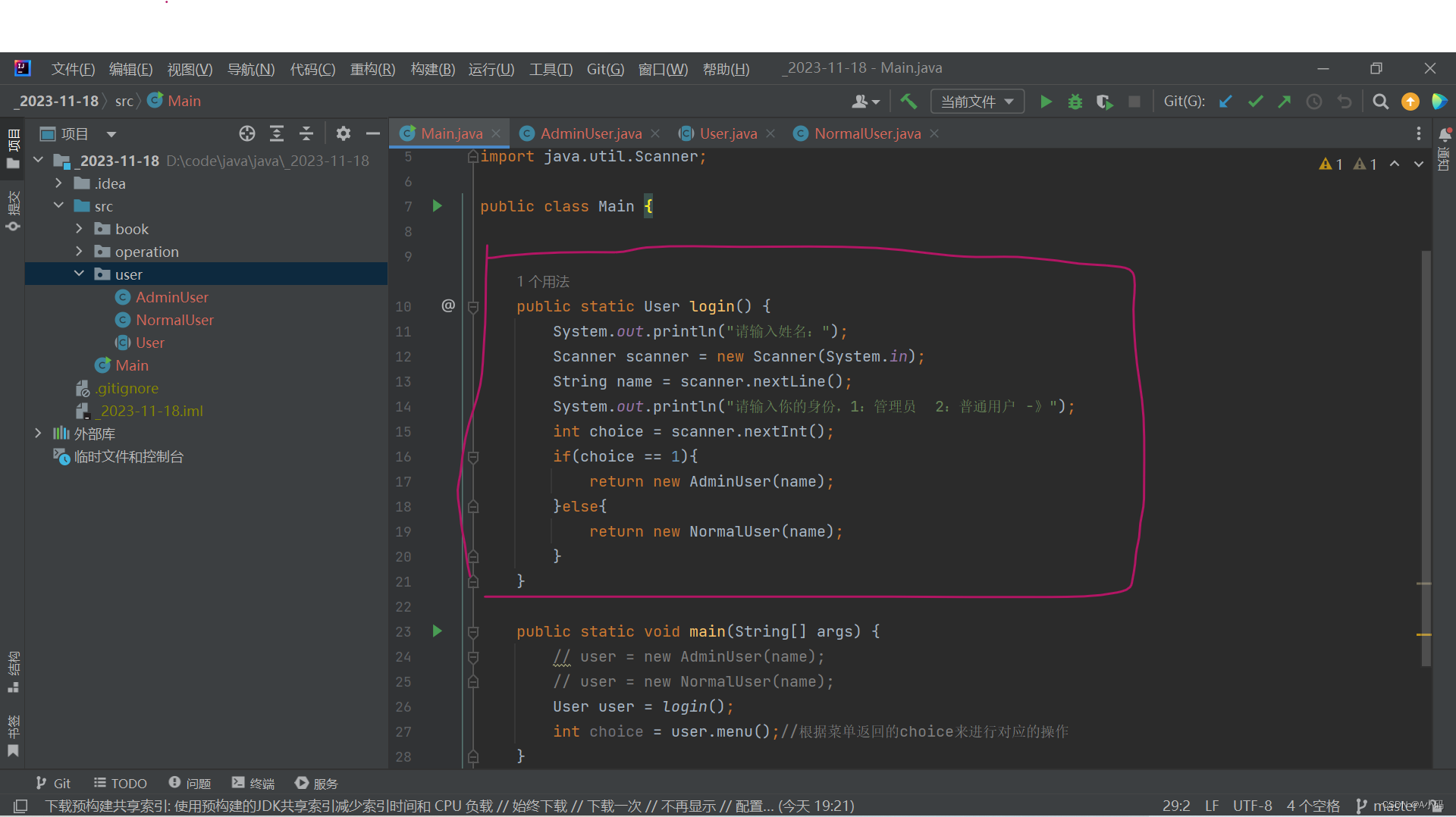This screenshot has width=1456, height=817.
Task: Go to previous highlighted problem arrow
Action: coord(1395,164)
